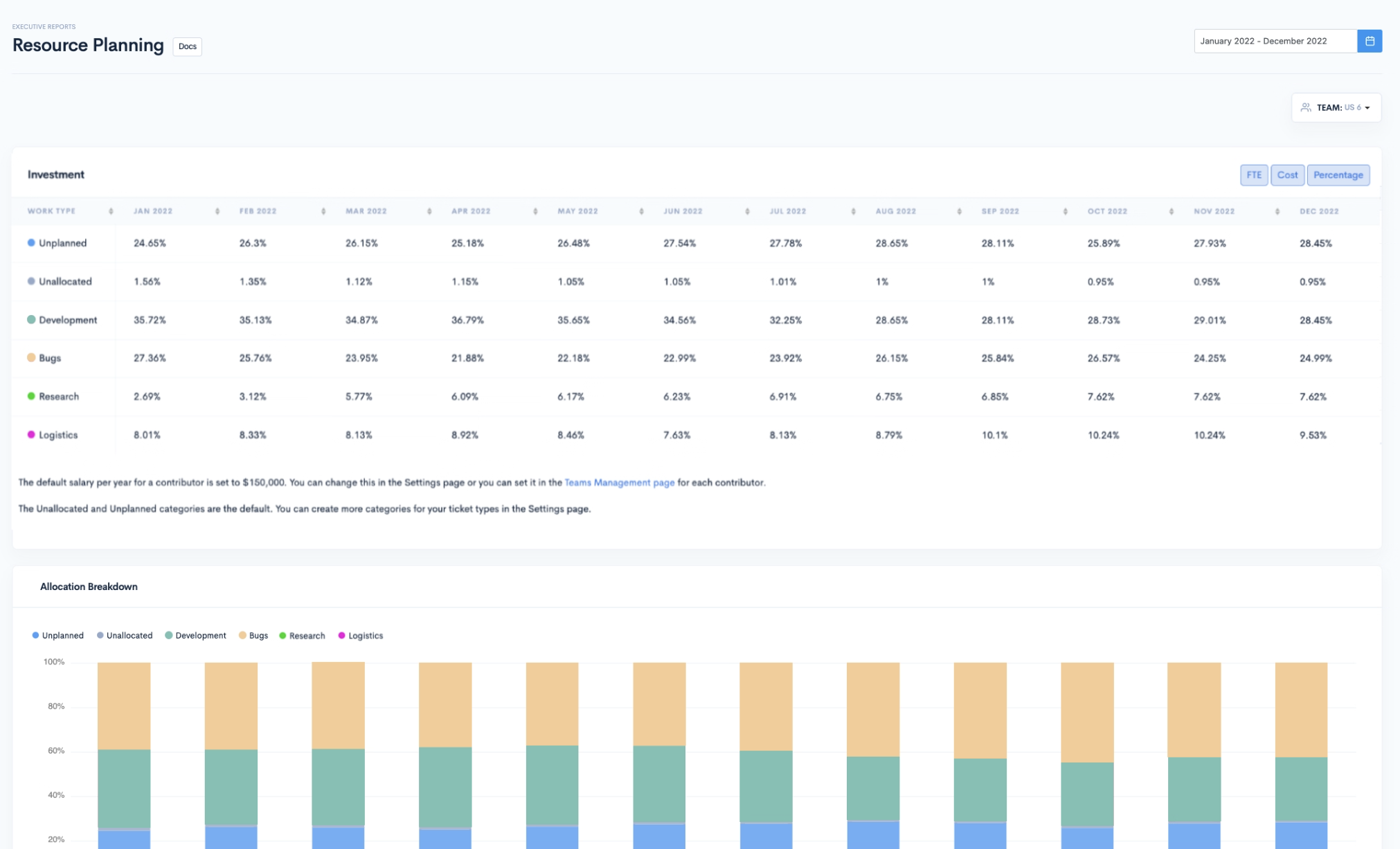Click the green swatch next to Research row

pyautogui.click(x=30, y=396)
